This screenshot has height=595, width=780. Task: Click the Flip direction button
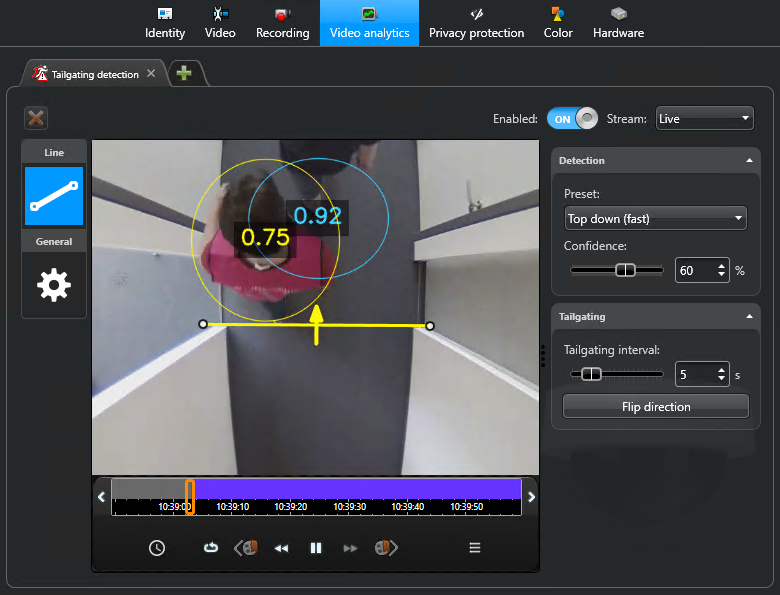pos(655,406)
